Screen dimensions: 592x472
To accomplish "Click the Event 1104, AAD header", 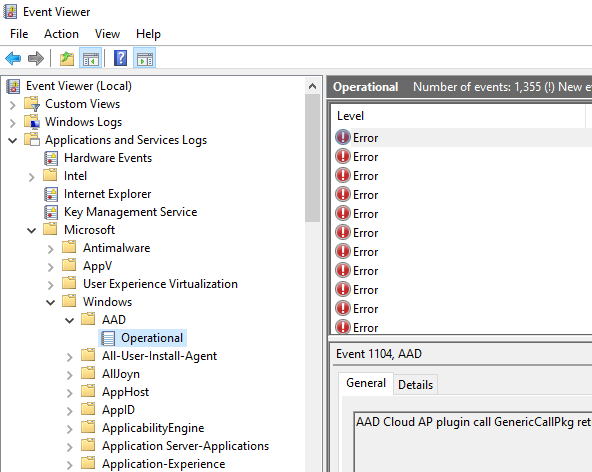I will click(379, 354).
